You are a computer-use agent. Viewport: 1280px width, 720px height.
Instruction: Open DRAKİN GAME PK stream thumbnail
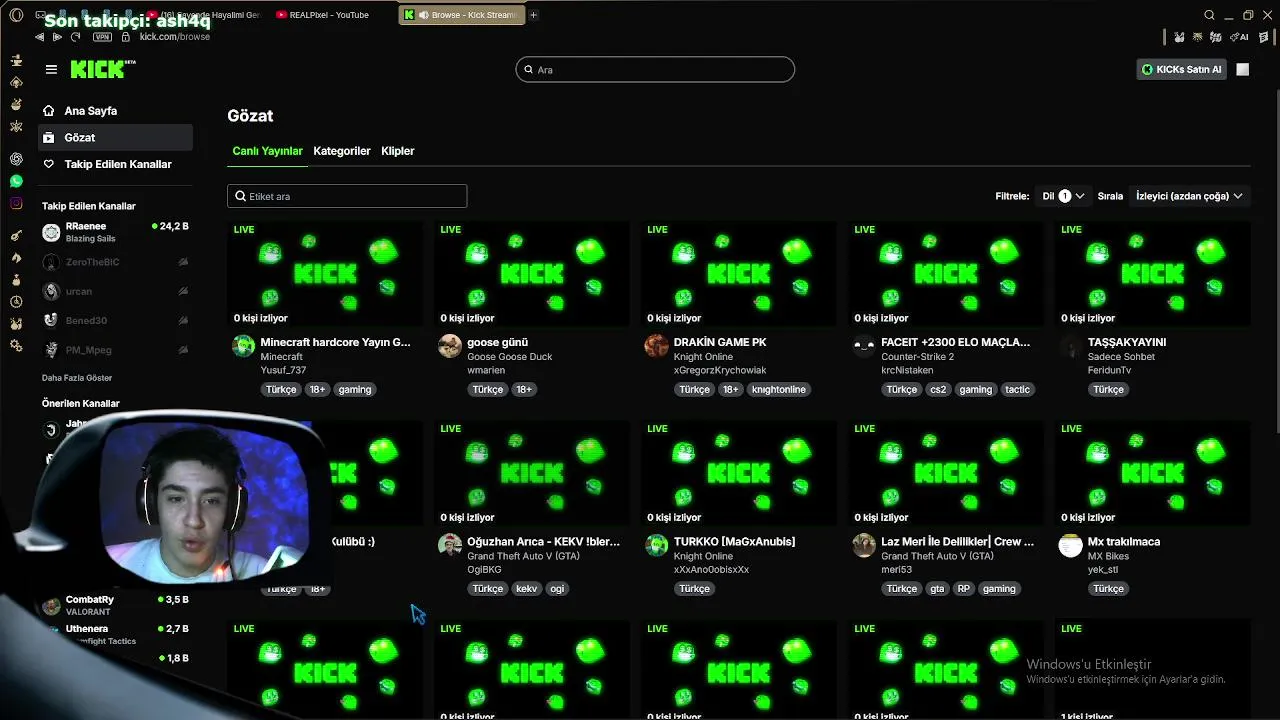click(x=738, y=273)
